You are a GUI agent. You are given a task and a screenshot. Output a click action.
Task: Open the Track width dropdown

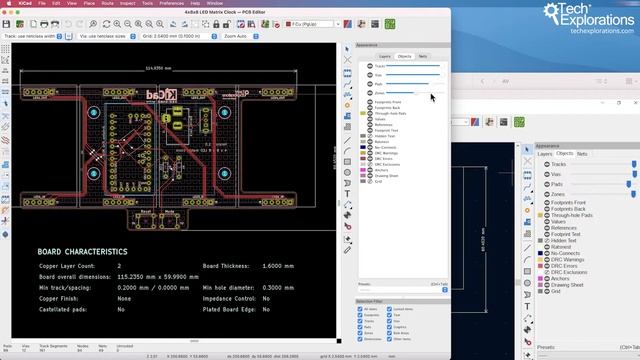59,36
